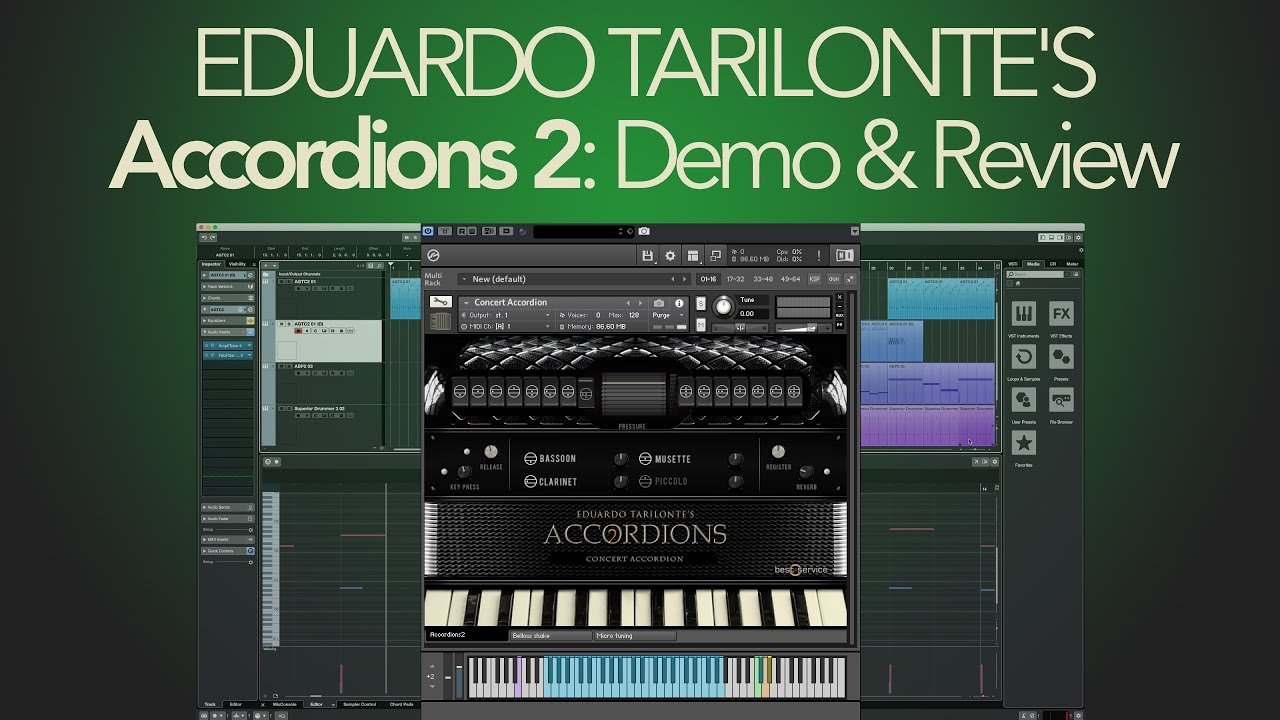Screen dimensions: 1280x720
Task: Open the MixConsole tab in lower zone
Action: (x=284, y=704)
